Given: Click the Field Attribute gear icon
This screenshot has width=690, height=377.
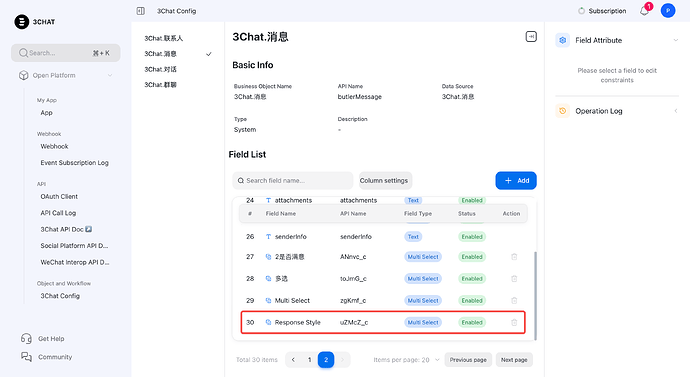Looking at the screenshot, I should click(x=562, y=40).
